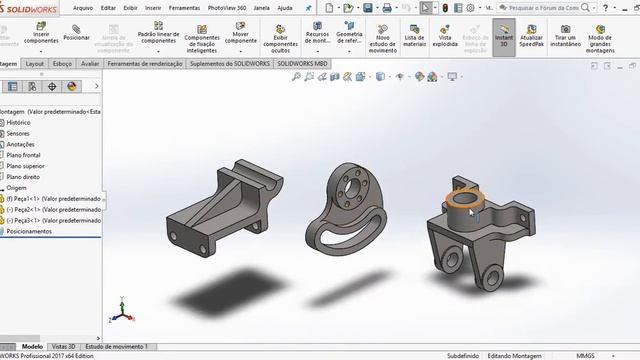Screen dimensions: 640x360
Task: Expand Padrão linear dropdown arrow
Action: 158,51
